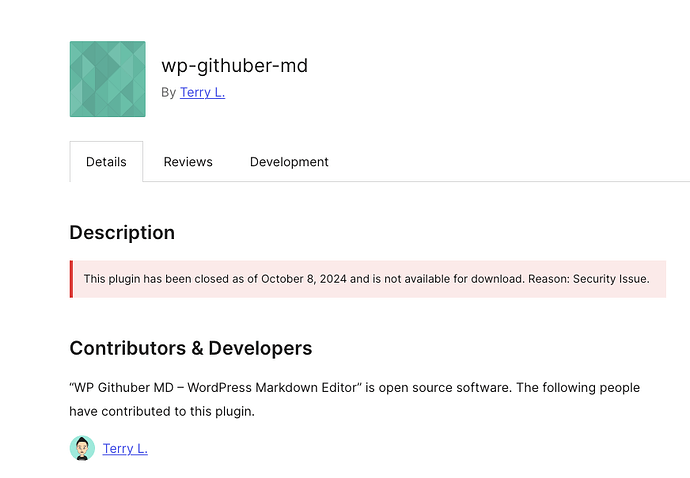
Task: Follow the Terry L. link beside the avatar
Action: [x=125, y=449]
